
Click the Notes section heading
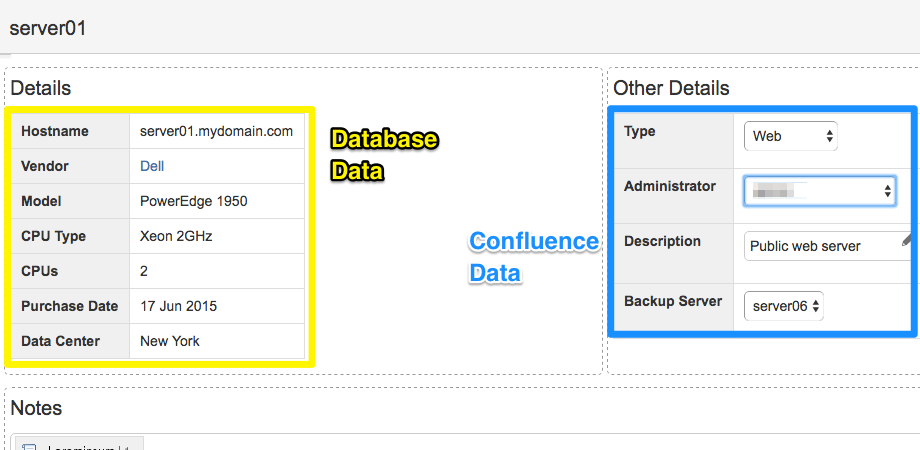pyautogui.click(x=36, y=408)
